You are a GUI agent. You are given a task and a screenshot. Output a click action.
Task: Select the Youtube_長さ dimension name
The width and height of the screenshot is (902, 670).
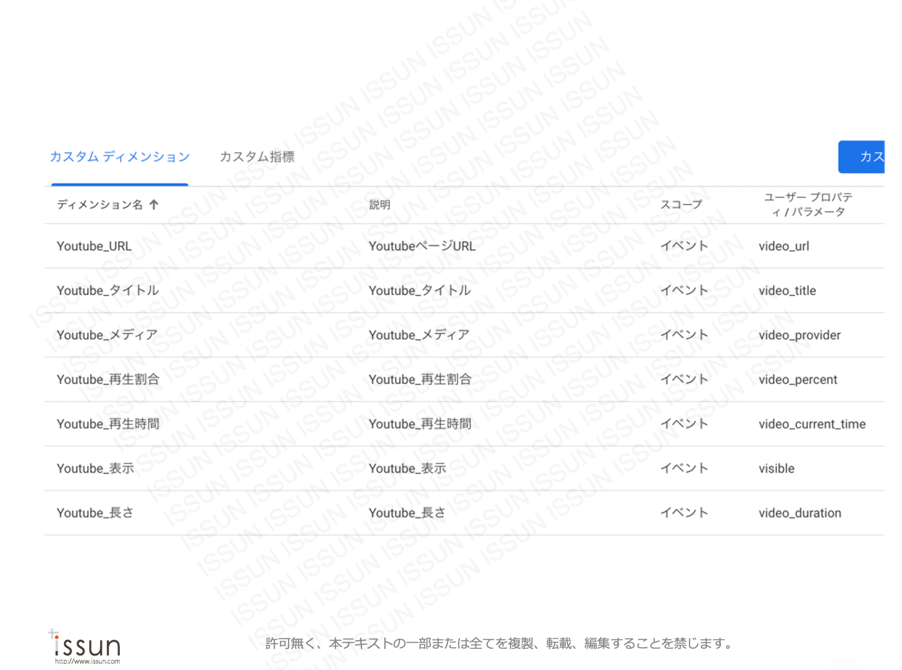(x=95, y=513)
